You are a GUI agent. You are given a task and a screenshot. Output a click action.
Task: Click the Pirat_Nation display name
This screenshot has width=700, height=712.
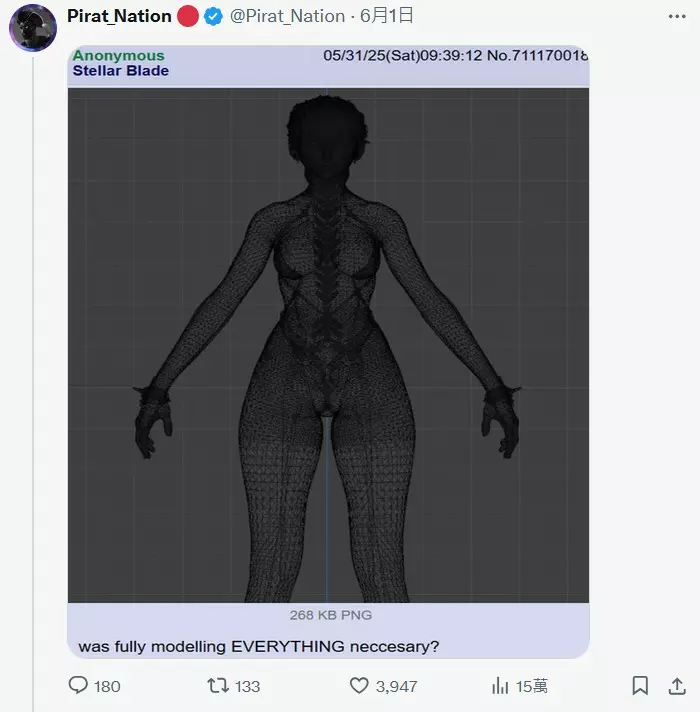119,16
